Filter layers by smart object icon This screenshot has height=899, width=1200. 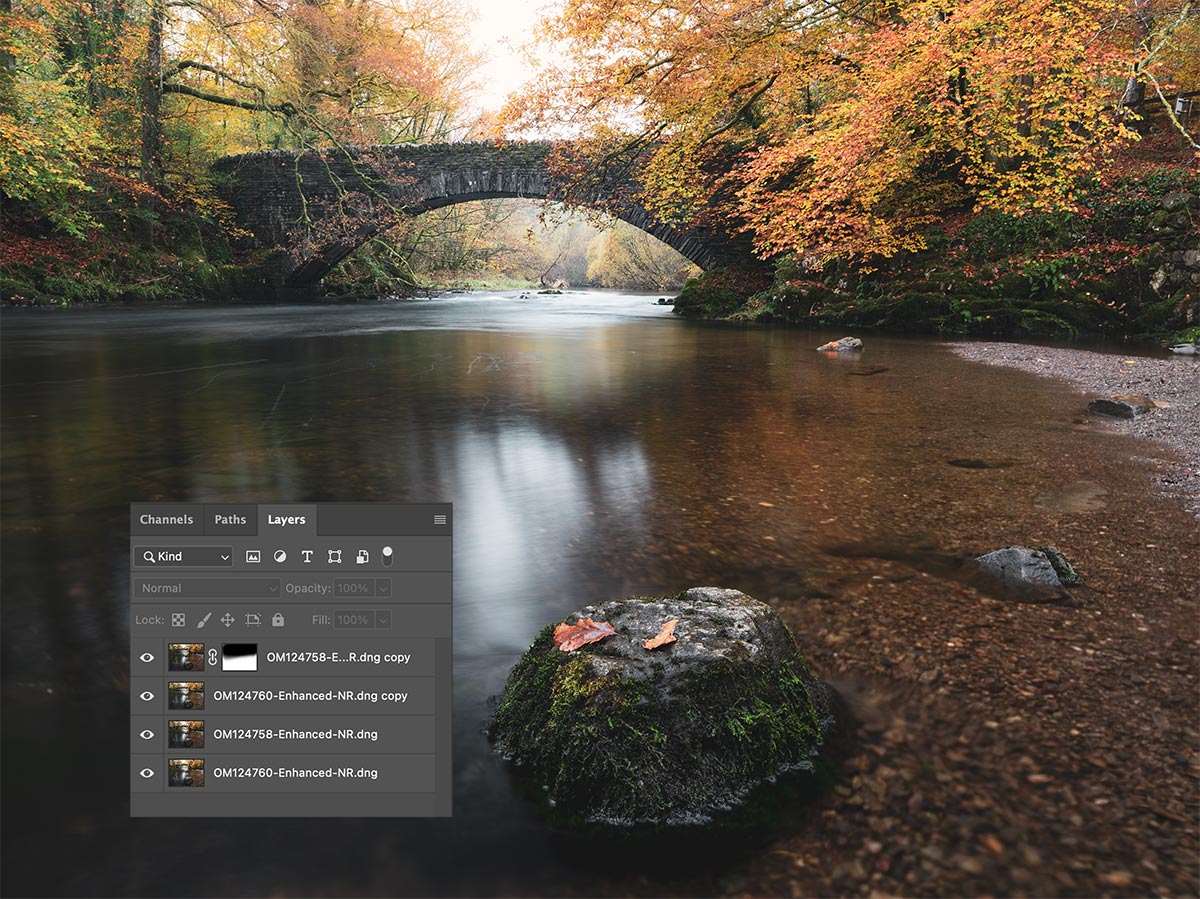[x=362, y=557]
